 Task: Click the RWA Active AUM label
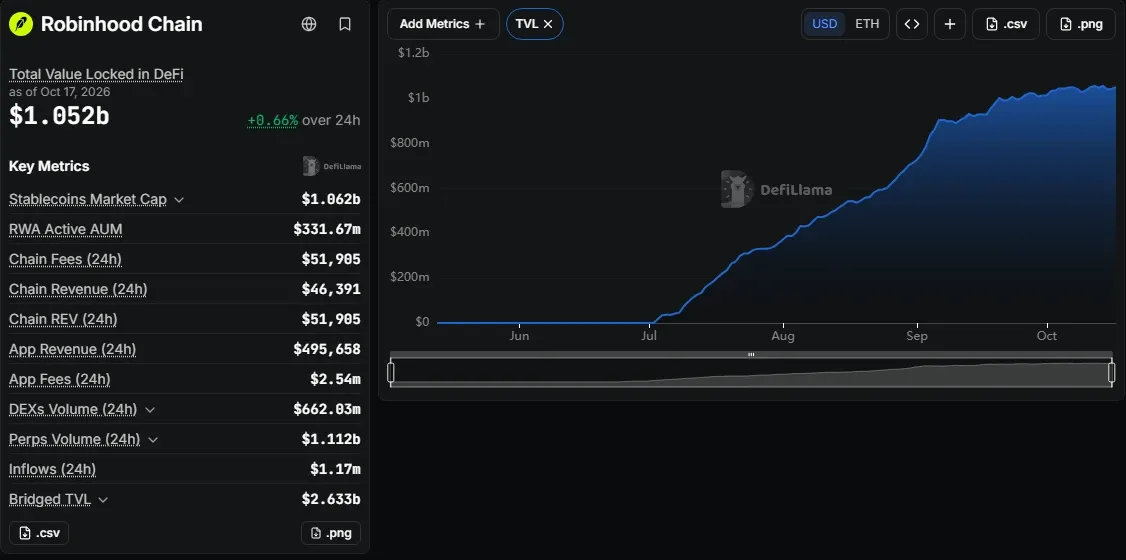click(x=65, y=229)
